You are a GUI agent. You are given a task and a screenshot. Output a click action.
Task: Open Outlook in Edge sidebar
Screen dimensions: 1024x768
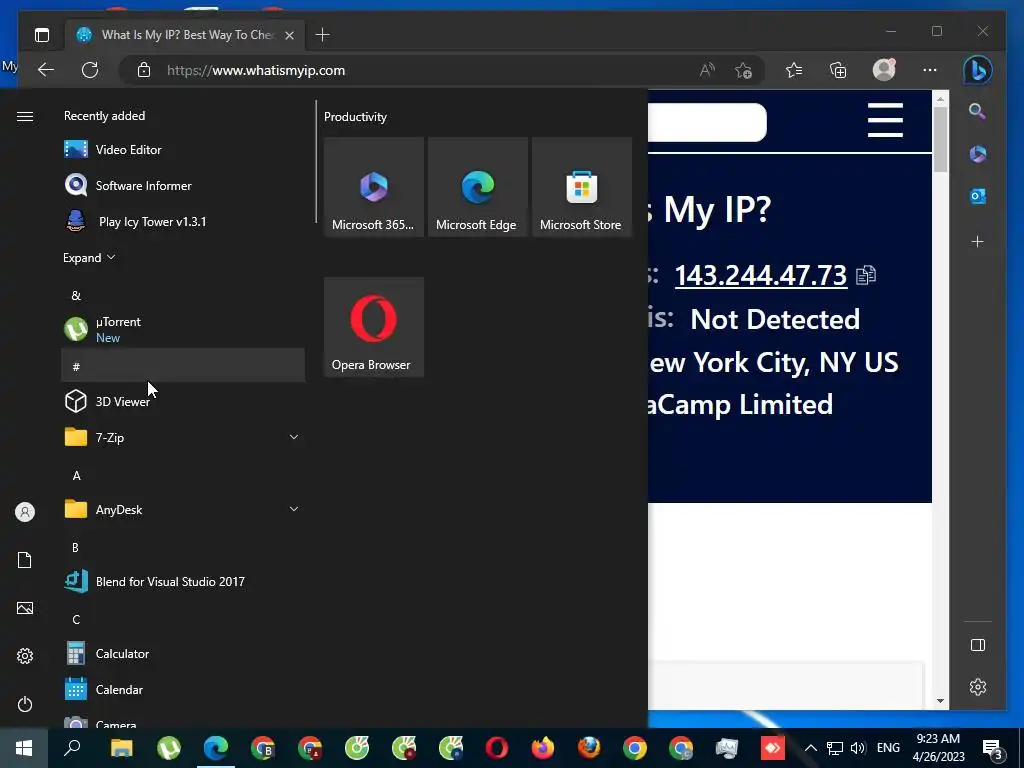978,196
